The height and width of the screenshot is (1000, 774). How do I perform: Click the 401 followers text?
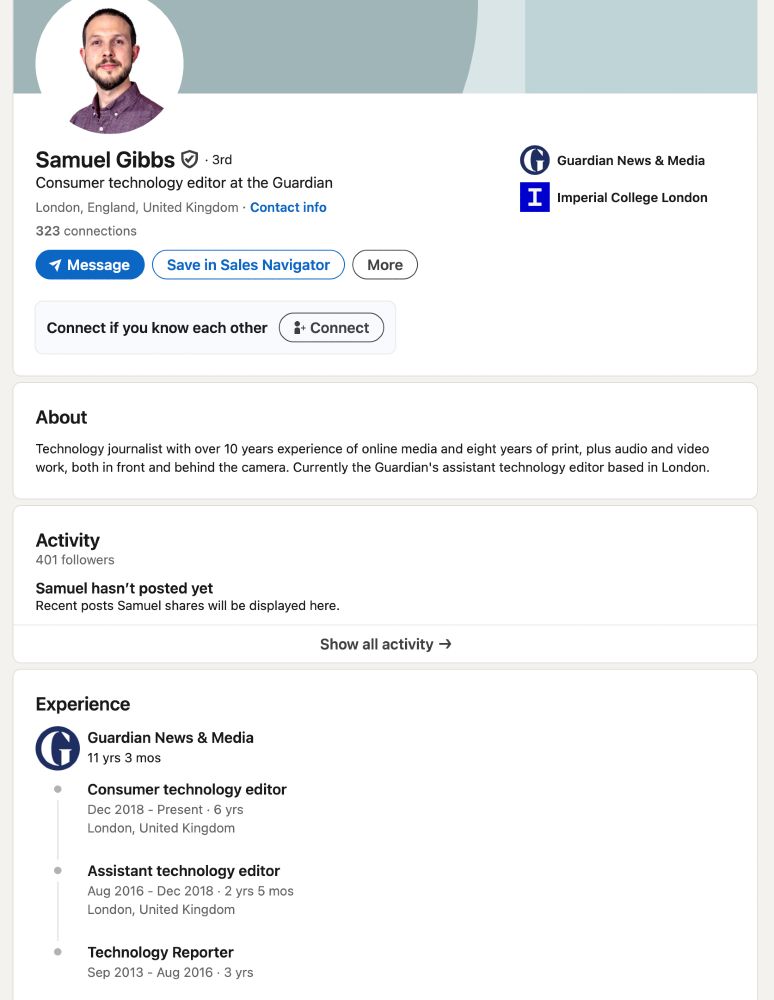(x=75, y=560)
